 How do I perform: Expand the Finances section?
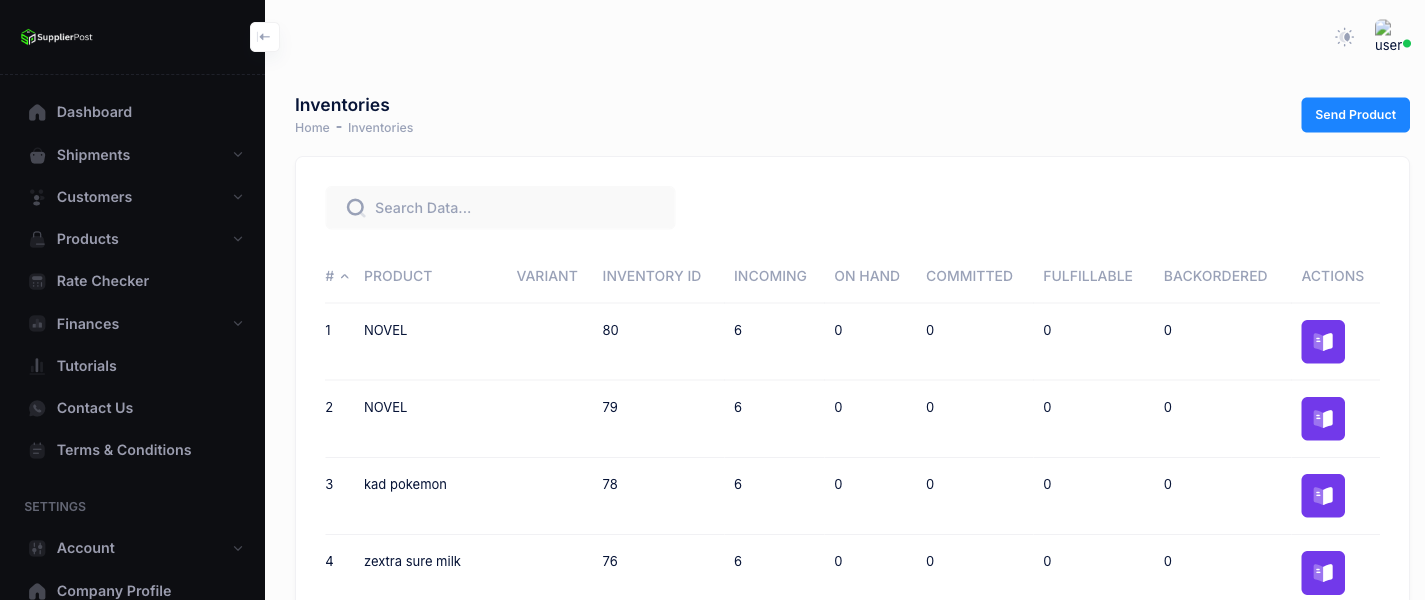pos(89,324)
